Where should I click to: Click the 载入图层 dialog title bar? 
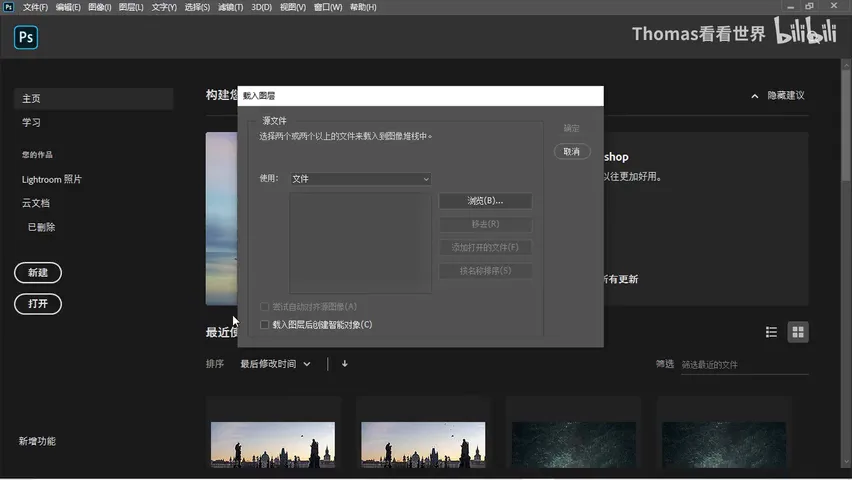tap(421, 96)
